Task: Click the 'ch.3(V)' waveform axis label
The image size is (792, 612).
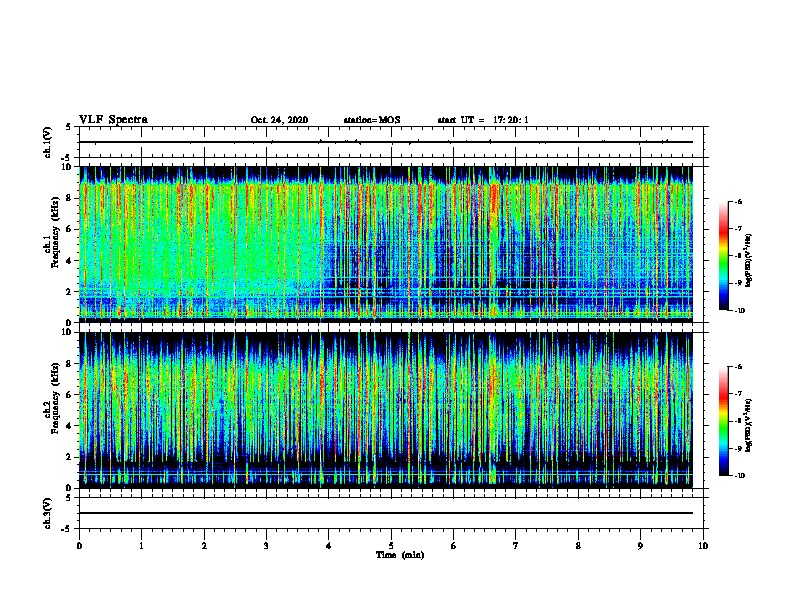Action: (47, 513)
